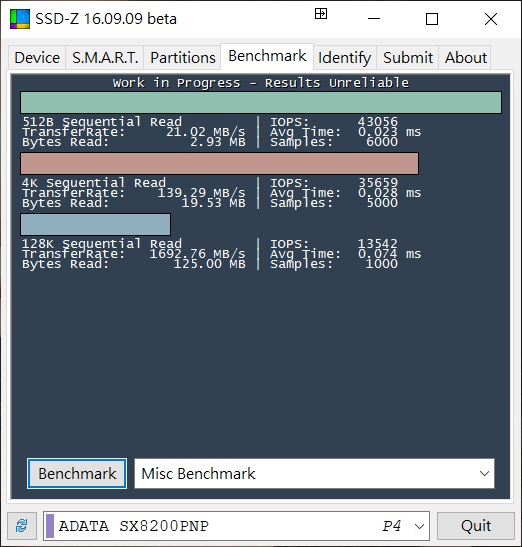
Task: Click the snap layout icon in title bar
Action: tap(321, 14)
